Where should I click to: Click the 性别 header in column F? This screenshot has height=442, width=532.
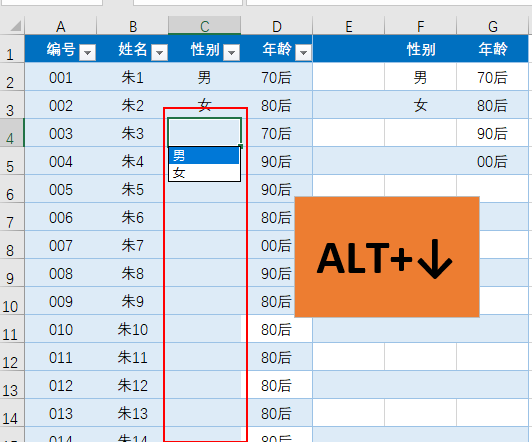(x=421, y=49)
